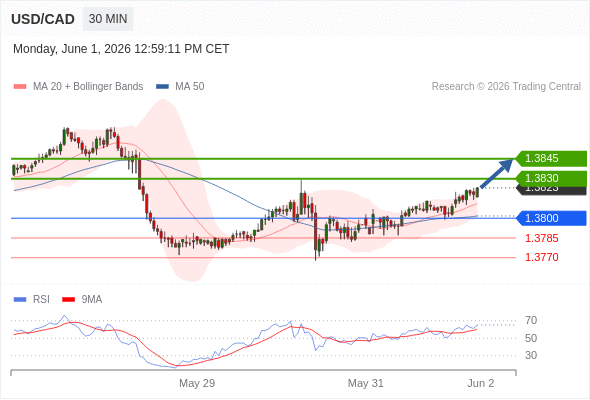The height and width of the screenshot is (400, 590).
Task: Click the RSI legend label
Action: 41,300
